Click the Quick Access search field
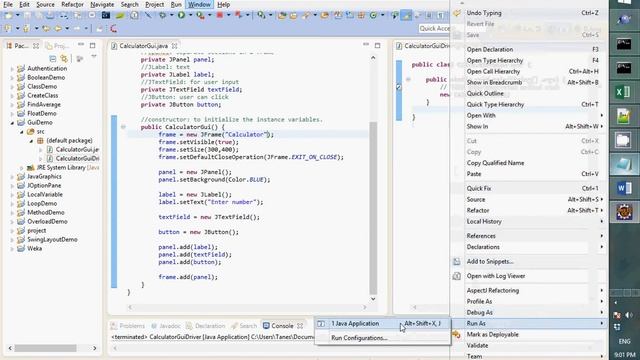 [x=434, y=29]
